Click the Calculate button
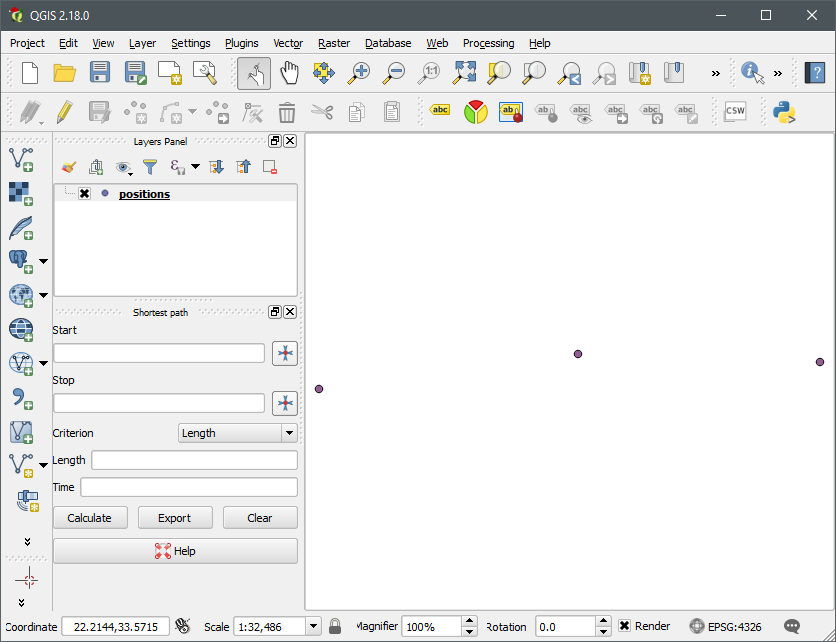This screenshot has width=836, height=642. tap(90, 518)
